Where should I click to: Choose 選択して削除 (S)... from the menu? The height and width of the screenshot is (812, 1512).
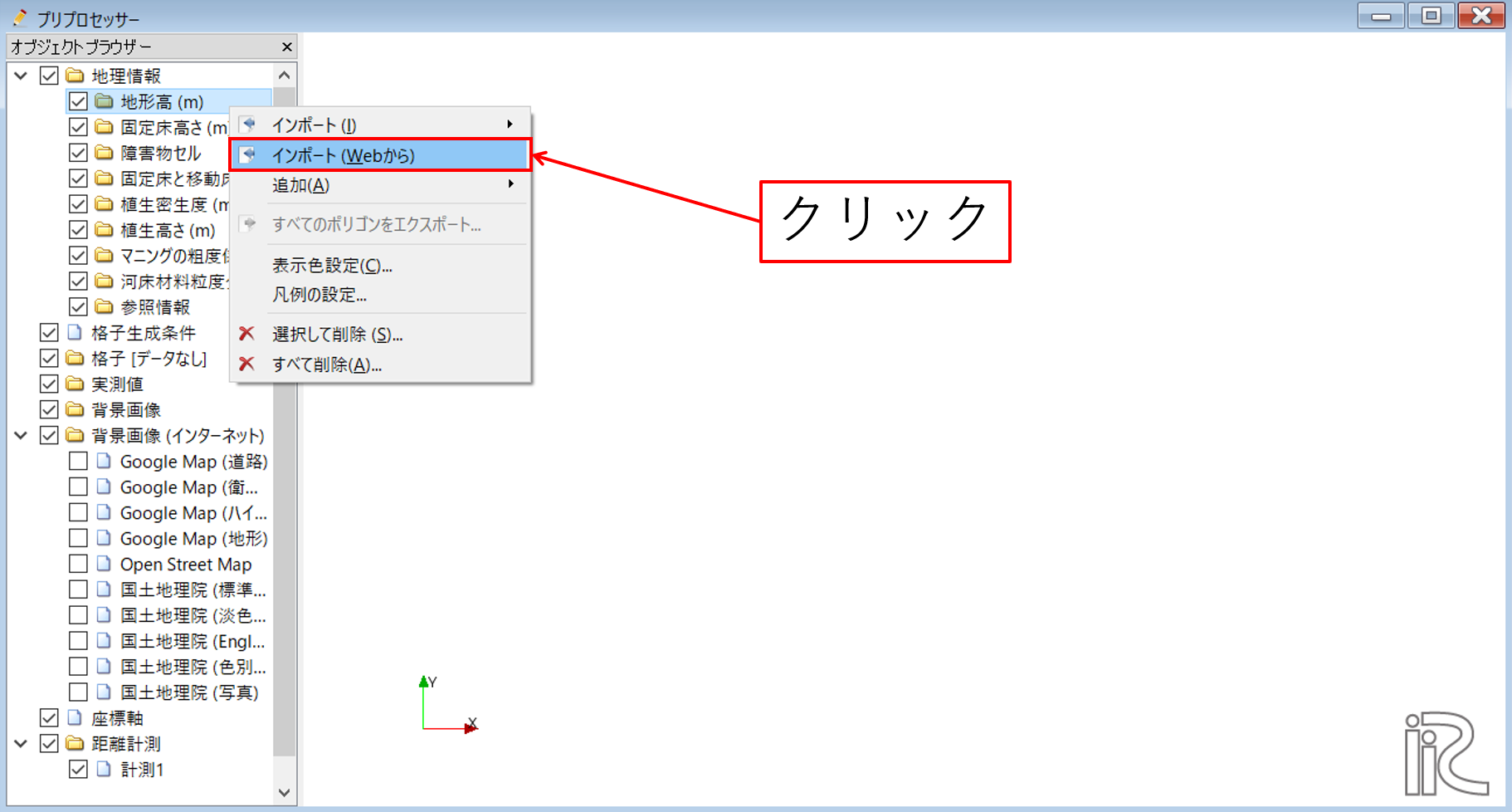pos(380,334)
